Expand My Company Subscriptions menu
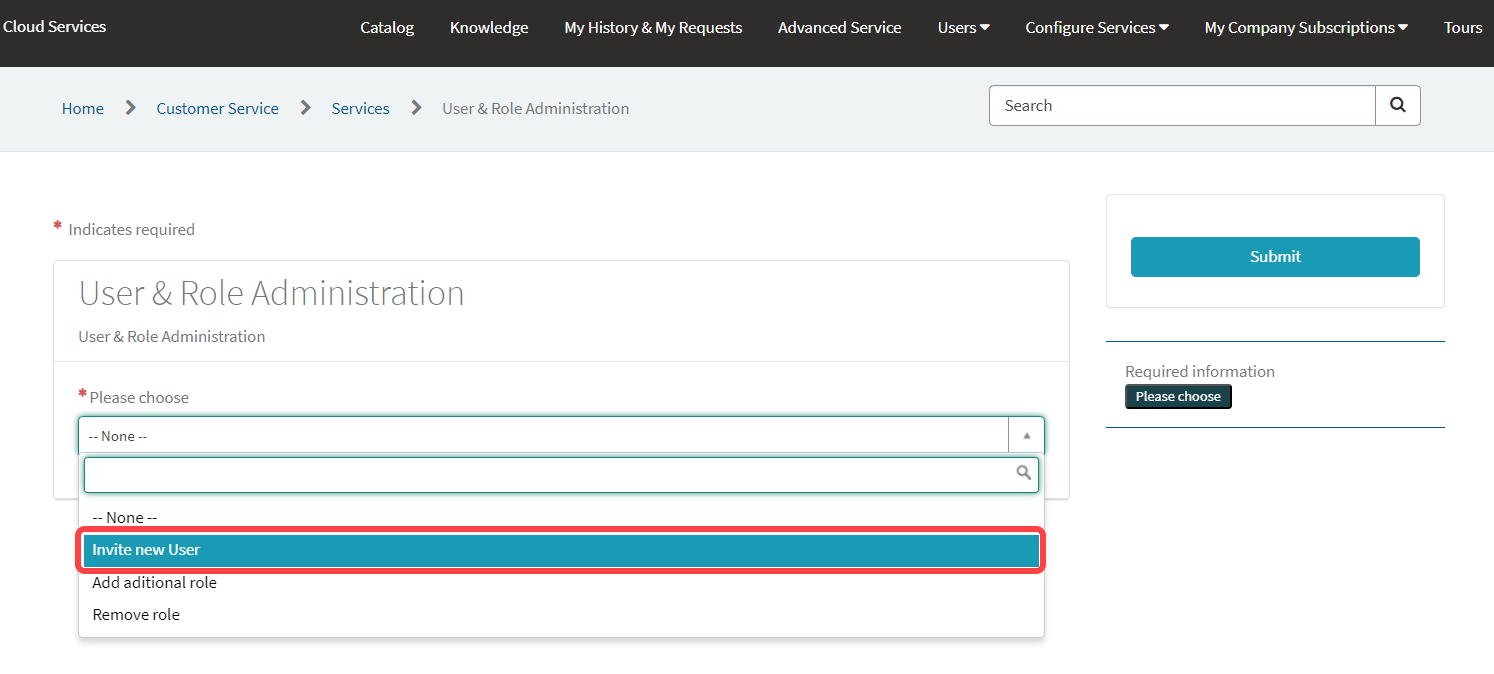1494x674 pixels. tap(1305, 28)
